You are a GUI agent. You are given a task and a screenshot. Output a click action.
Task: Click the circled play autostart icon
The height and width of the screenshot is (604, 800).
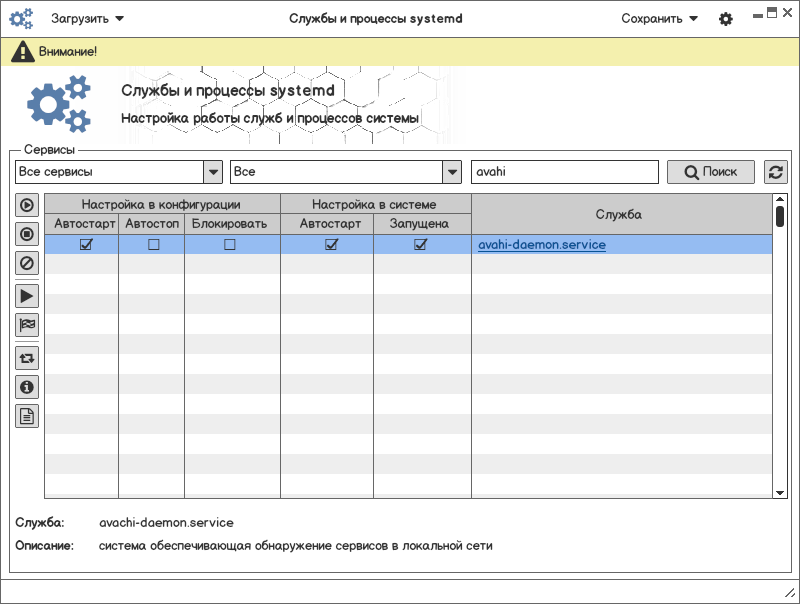click(x=27, y=205)
